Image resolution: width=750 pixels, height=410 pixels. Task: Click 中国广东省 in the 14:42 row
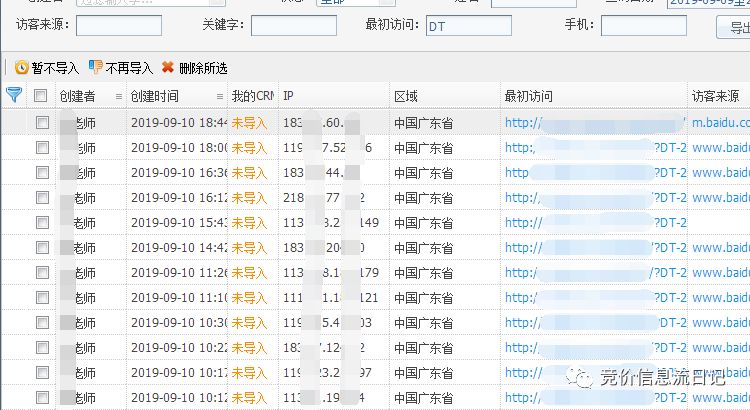[423, 248]
